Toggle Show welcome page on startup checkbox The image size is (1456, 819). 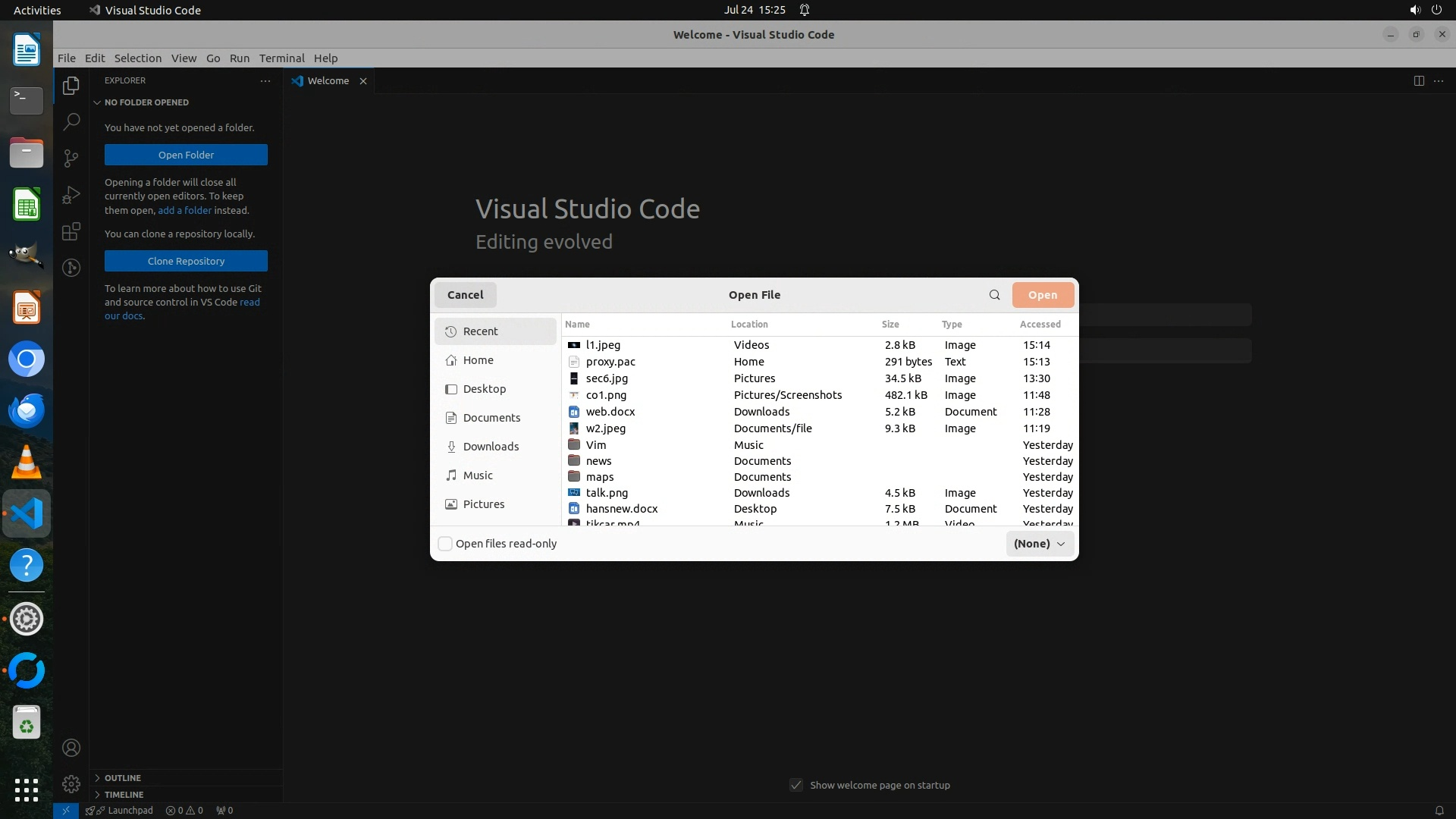point(795,785)
